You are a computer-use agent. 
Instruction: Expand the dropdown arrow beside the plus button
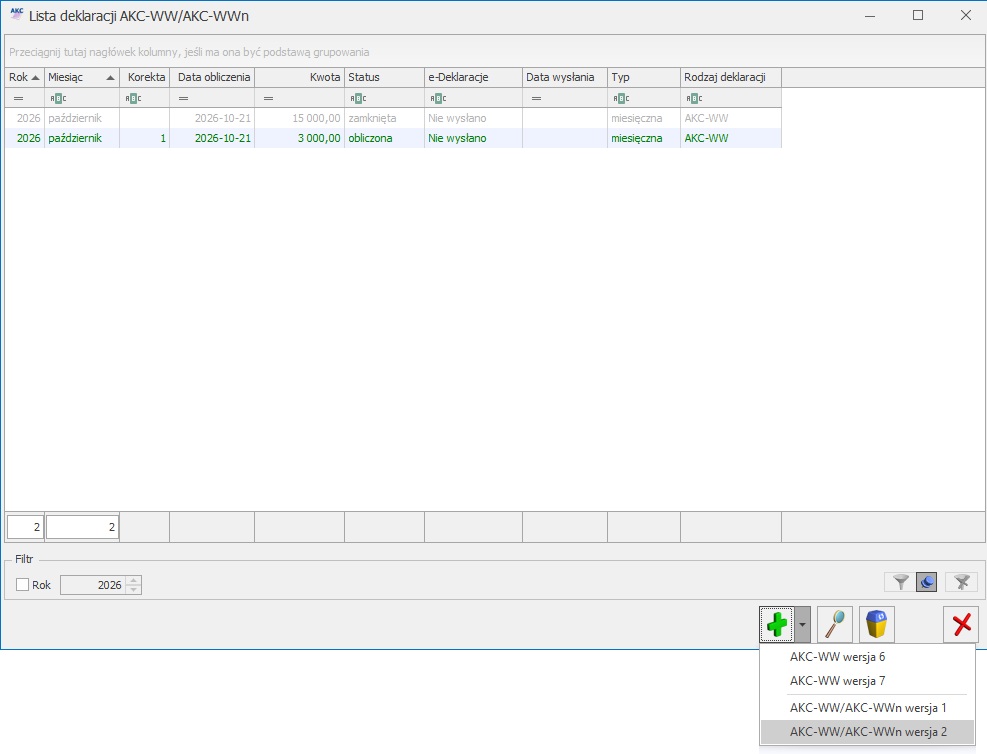pyautogui.click(x=802, y=624)
